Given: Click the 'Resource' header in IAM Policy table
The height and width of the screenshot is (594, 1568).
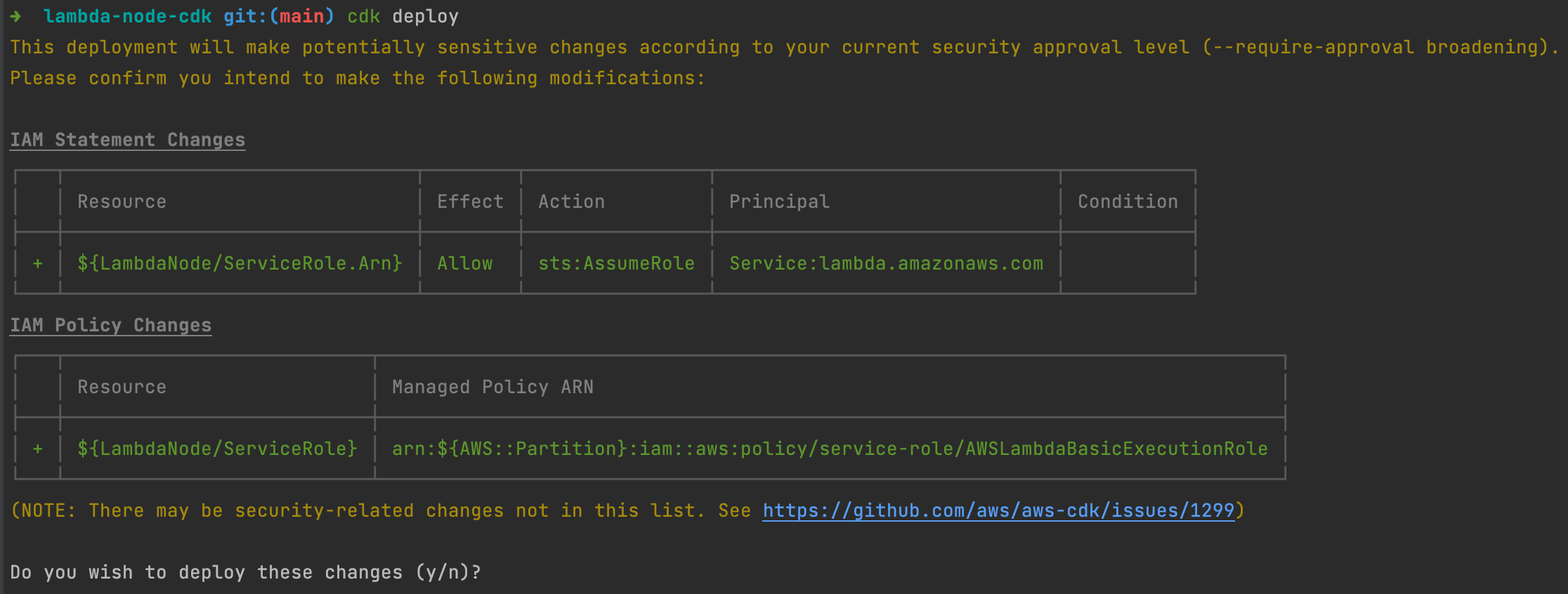Looking at the screenshot, I should point(122,387).
